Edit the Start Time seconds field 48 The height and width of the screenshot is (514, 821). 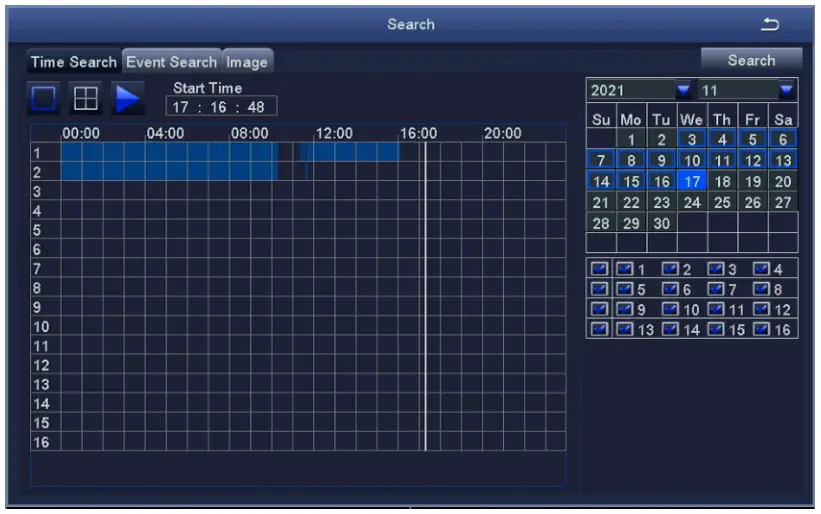pyautogui.click(x=256, y=107)
